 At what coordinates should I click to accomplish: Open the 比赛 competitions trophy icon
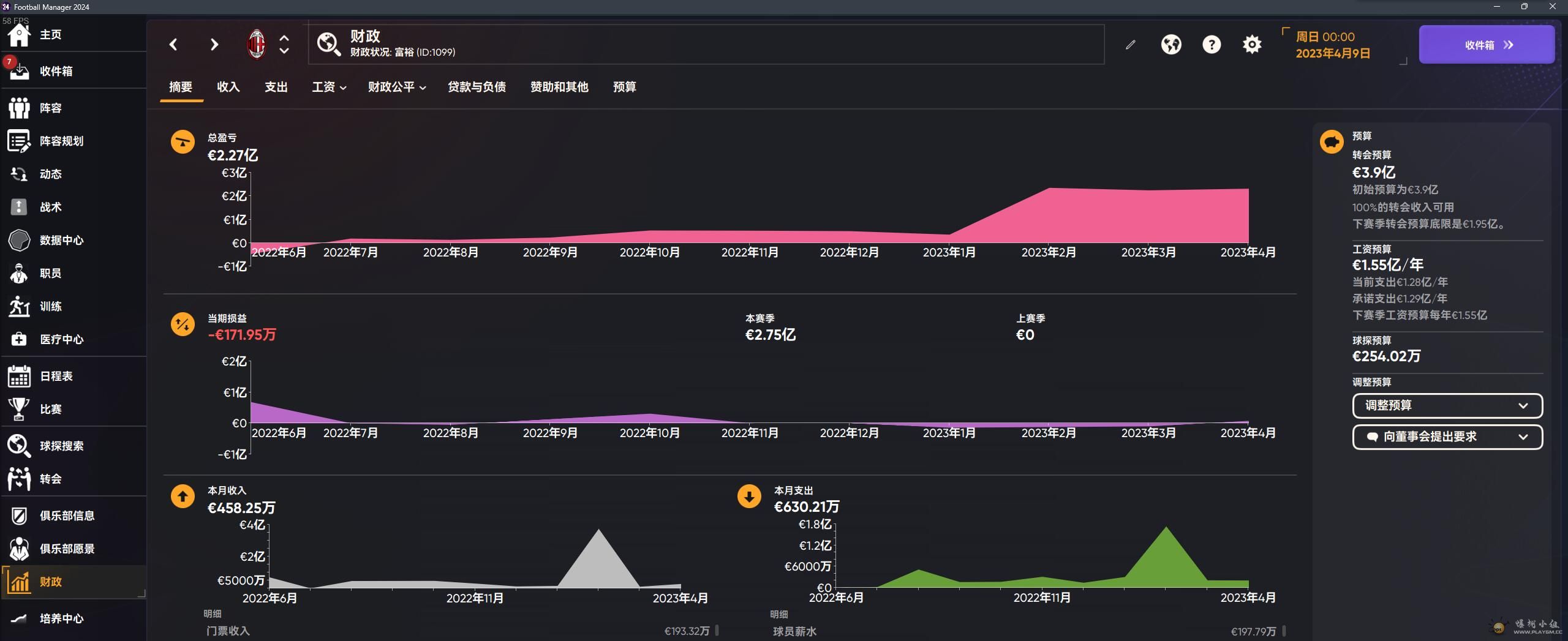tap(19, 409)
